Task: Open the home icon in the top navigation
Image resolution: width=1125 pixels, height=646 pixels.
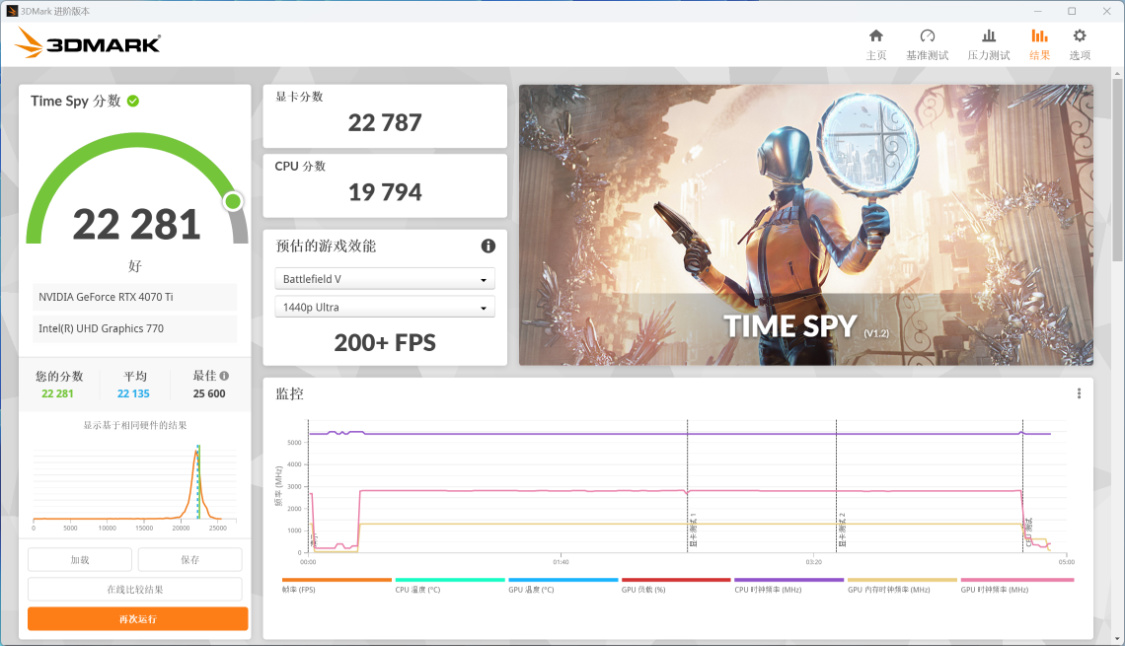Action: pos(876,36)
